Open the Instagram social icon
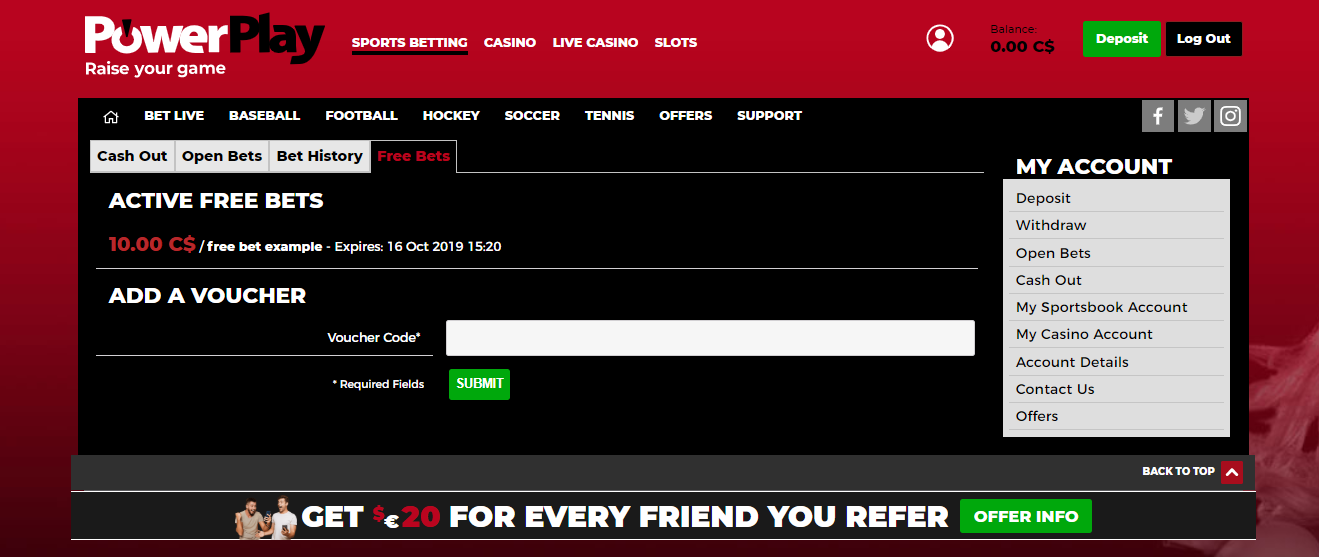Image resolution: width=1319 pixels, height=557 pixels. point(1231,116)
